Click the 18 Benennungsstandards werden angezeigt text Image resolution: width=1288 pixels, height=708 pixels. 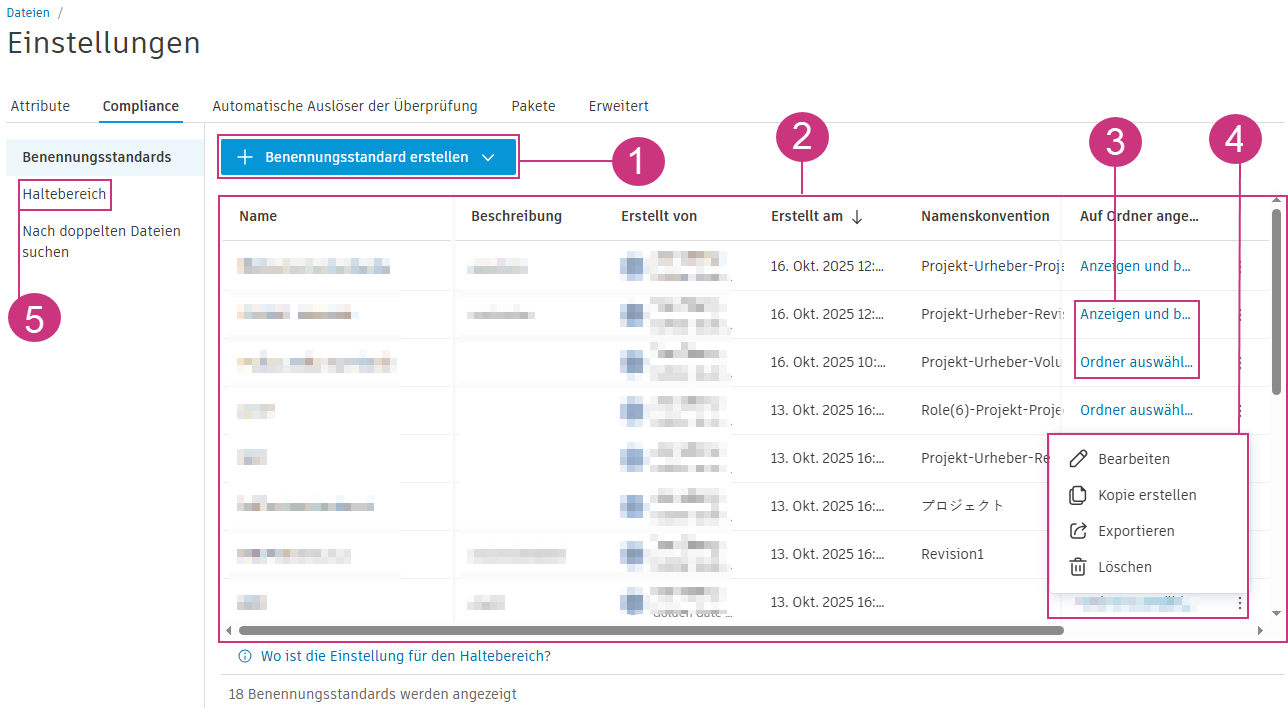point(372,693)
